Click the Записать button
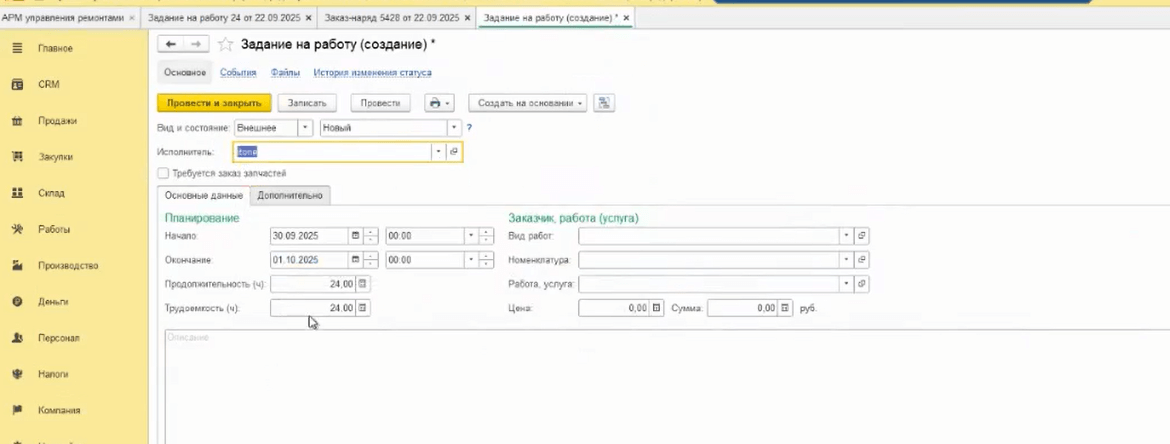Viewport: 1170px width, 444px height. point(307,103)
